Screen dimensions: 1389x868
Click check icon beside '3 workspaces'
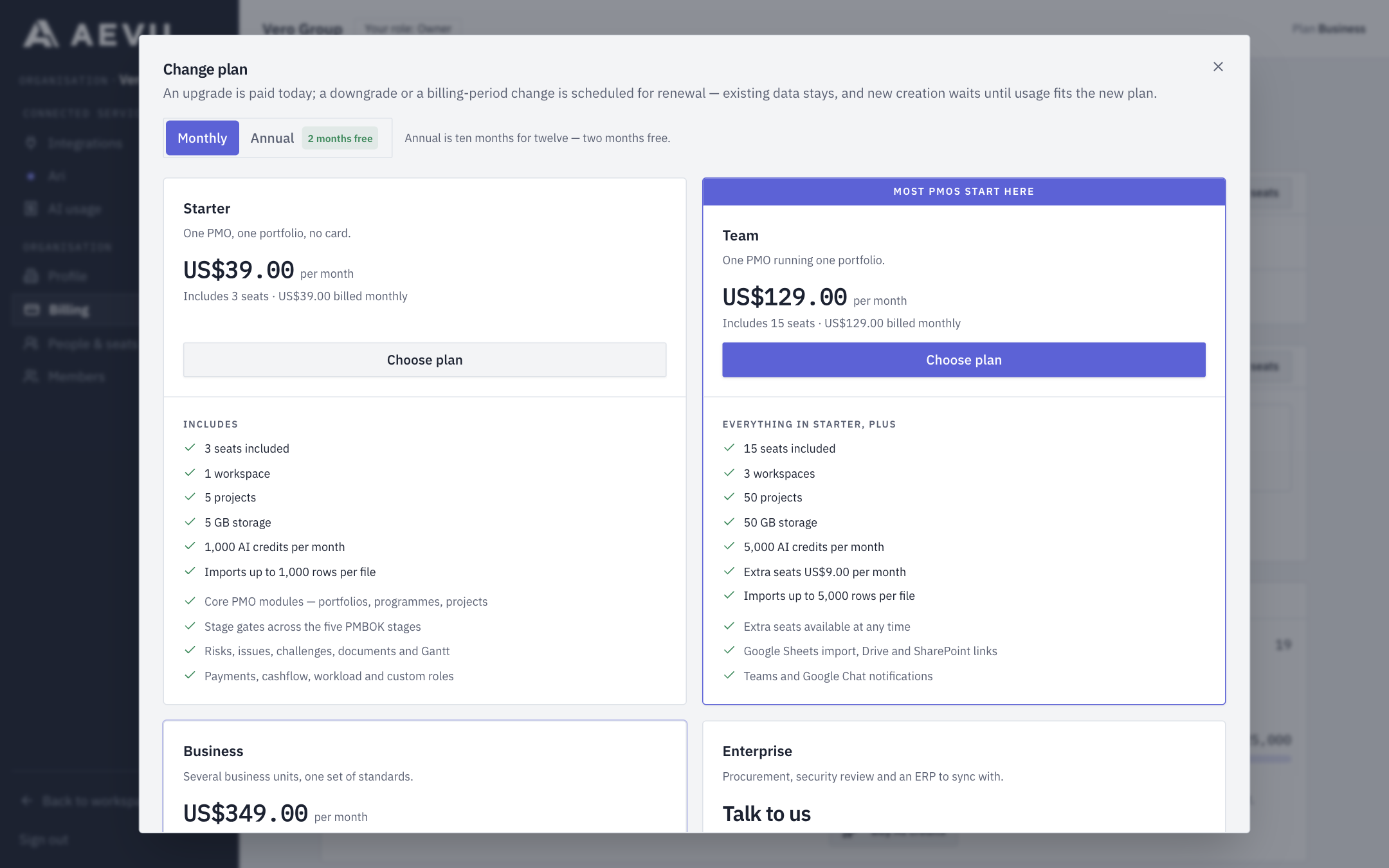pyautogui.click(x=729, y=473)
